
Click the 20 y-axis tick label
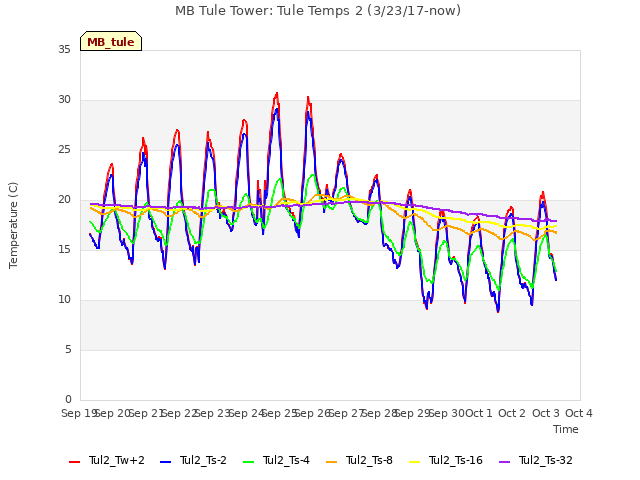64,200
